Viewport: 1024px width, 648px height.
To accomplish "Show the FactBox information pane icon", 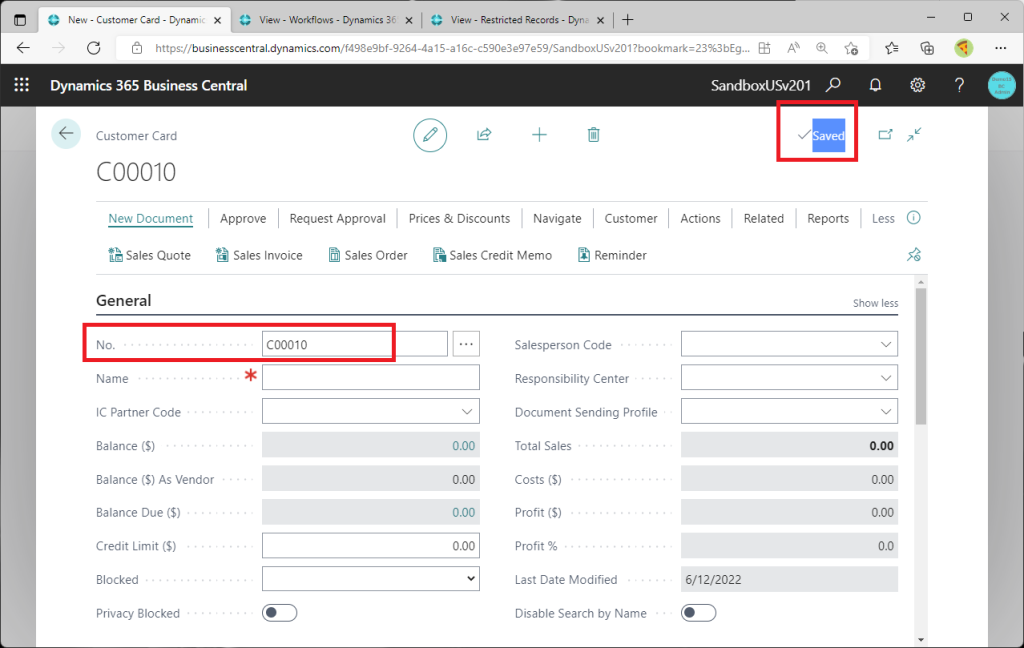I will pyautogui.click(x=914, y=218).
